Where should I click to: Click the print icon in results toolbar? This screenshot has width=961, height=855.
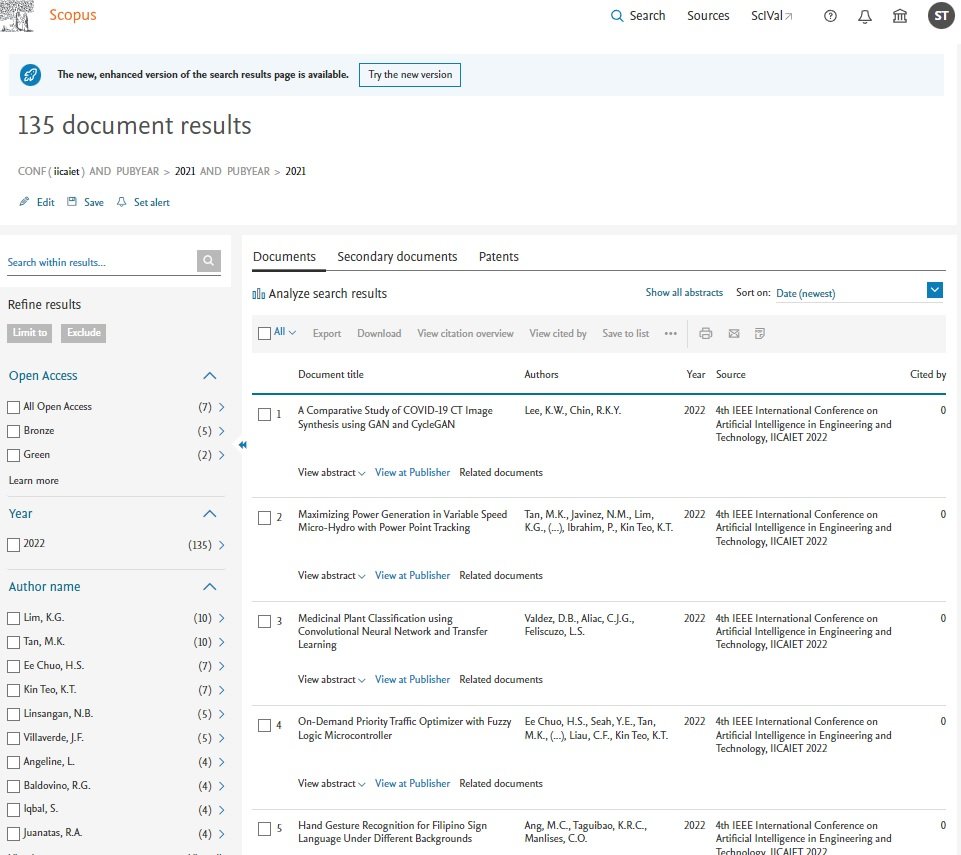click(706, 333)
